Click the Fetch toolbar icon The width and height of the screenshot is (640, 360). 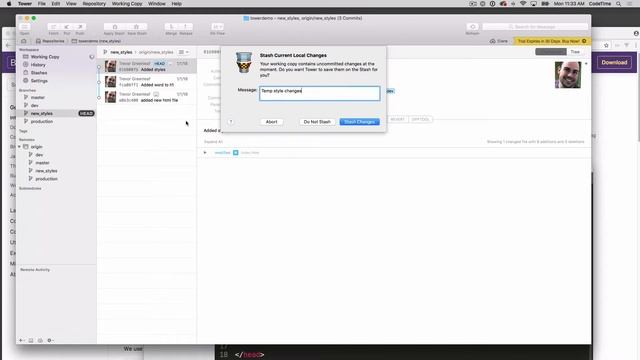tap(53, 27)
